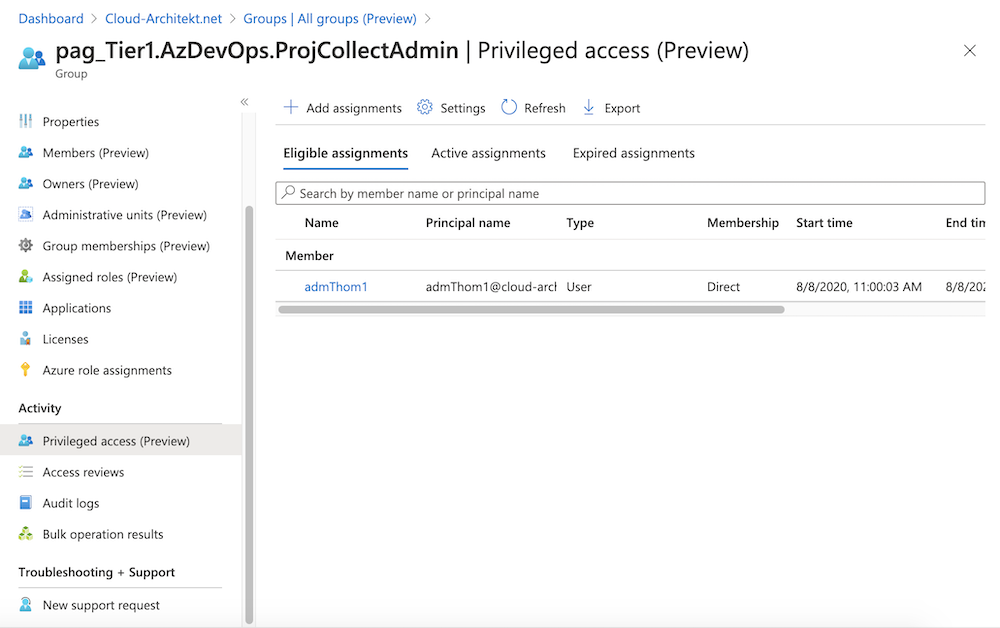Click Add assignments button
The height and width of the screenshot is (628, 1000).
pyautogui.click(x=342, y=108)
